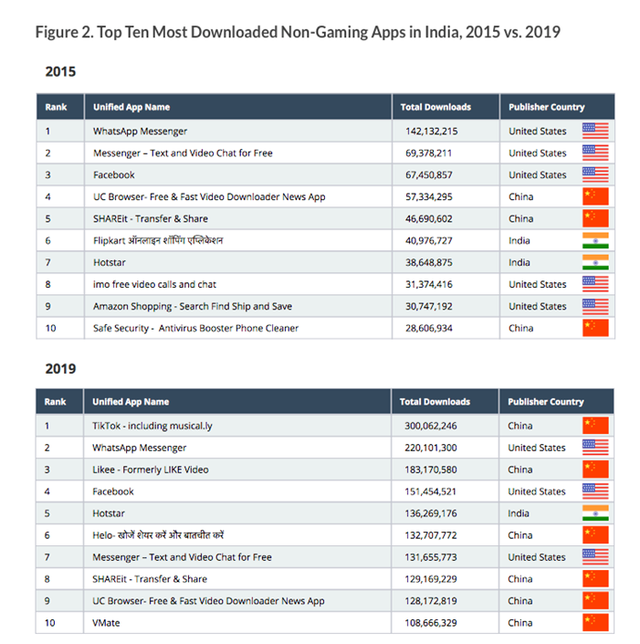Click the 2019 section heading
640x644 pixels.
coord(60,368)
